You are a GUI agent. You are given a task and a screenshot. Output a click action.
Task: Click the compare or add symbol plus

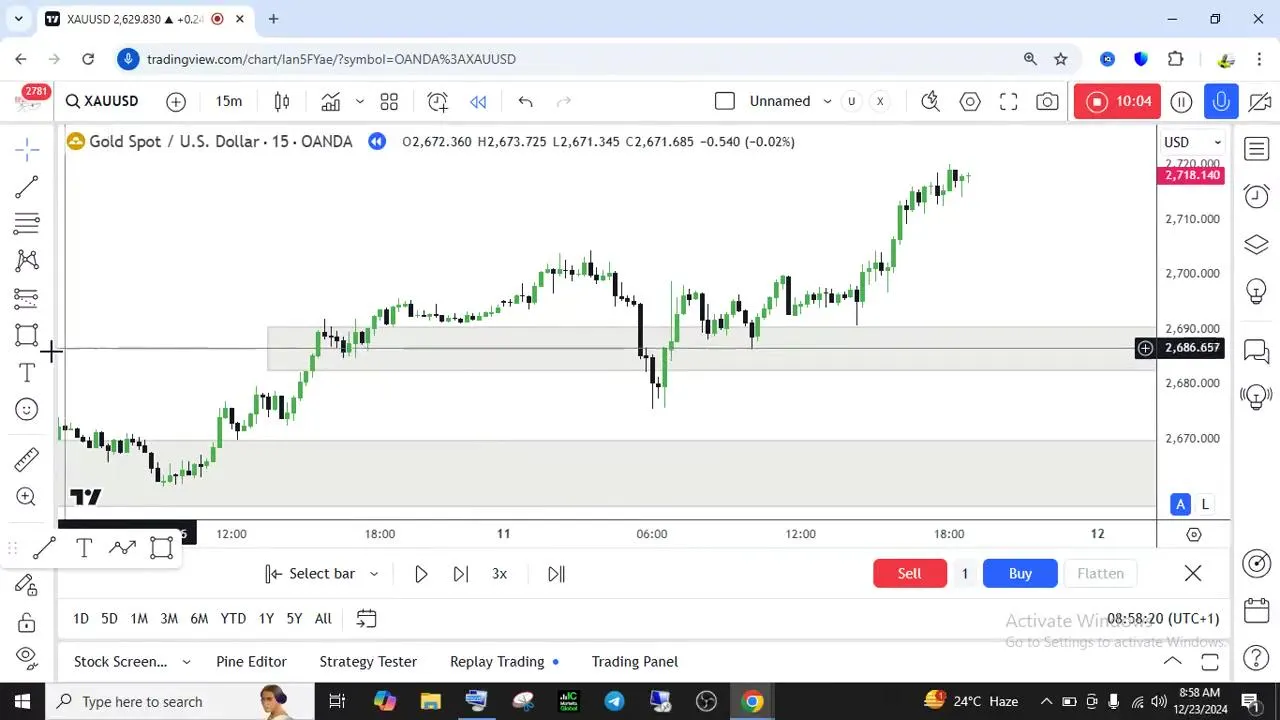click(176, 101)
